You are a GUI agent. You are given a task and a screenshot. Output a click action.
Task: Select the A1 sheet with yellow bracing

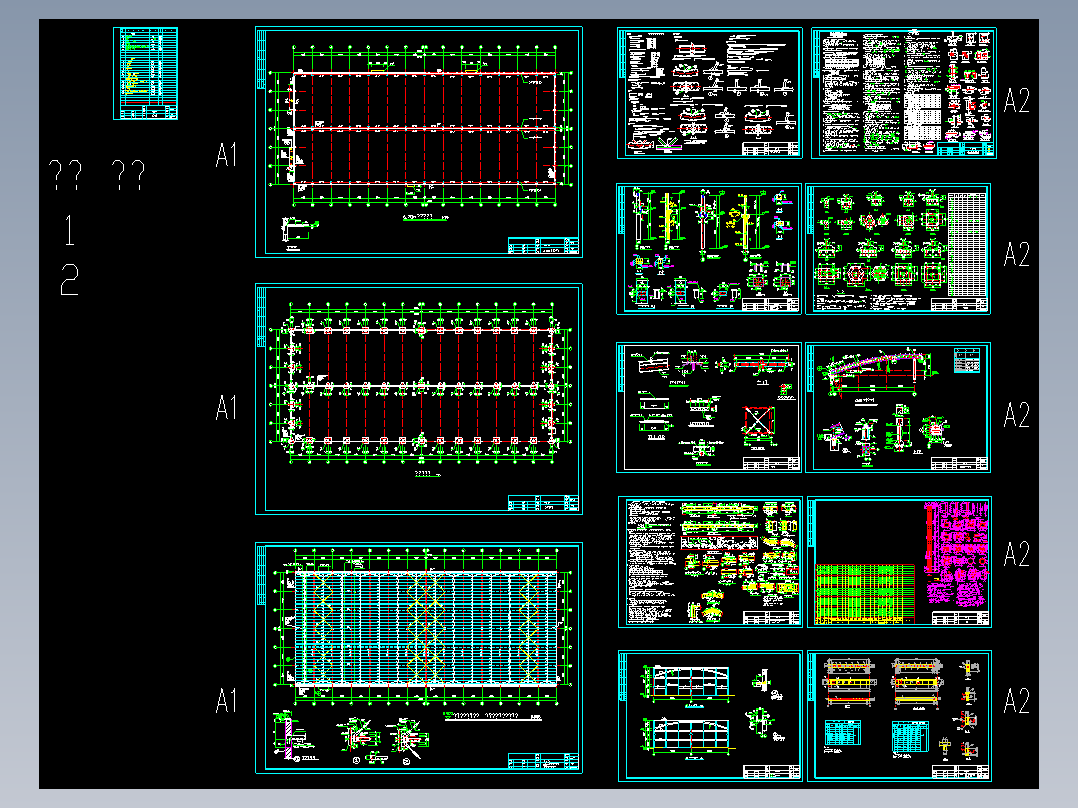point(419,658)
